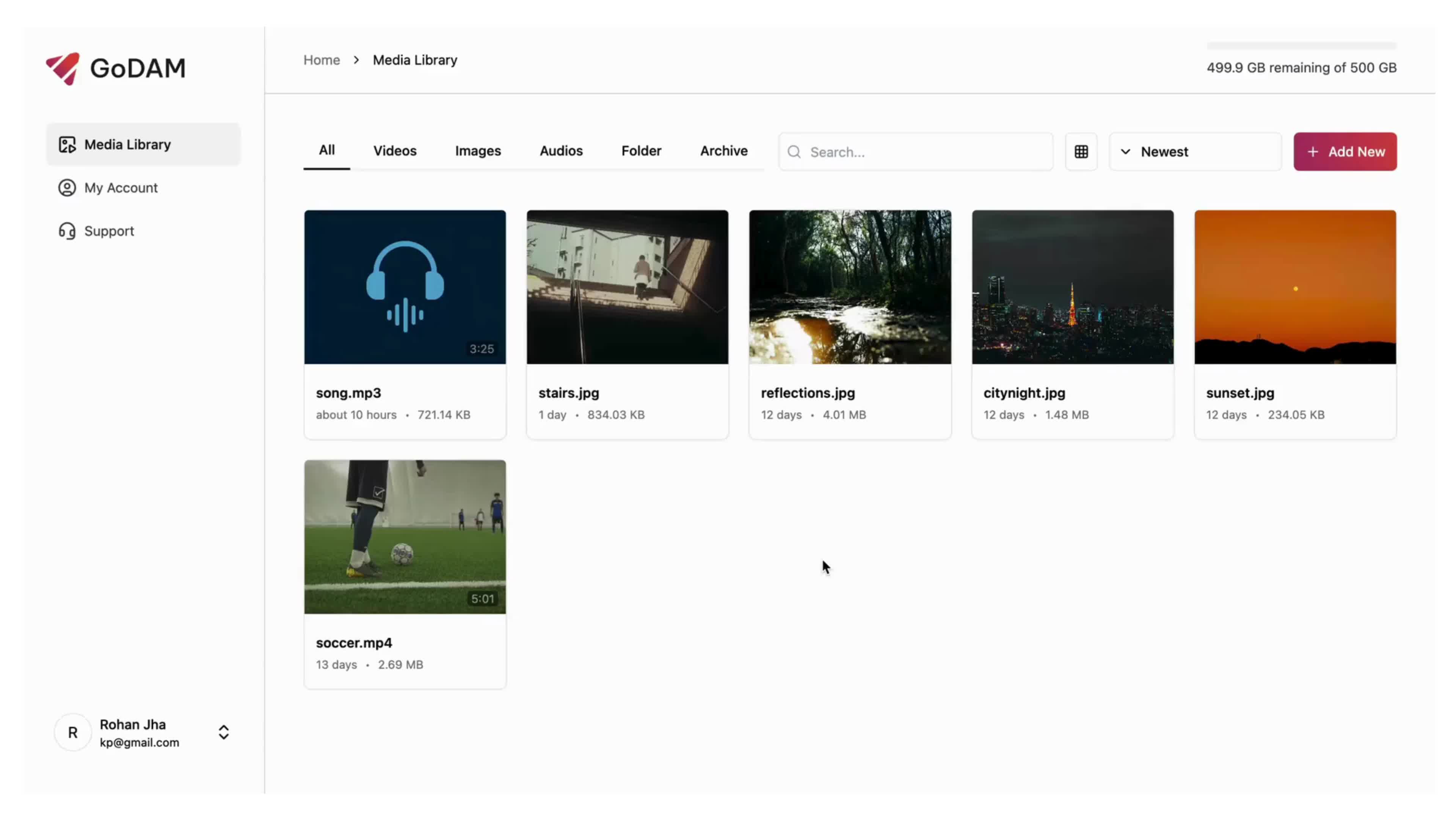Click the Media Library sidebar icon
1456x819 pixels.
pyautogui.click(x=67, y=145)
